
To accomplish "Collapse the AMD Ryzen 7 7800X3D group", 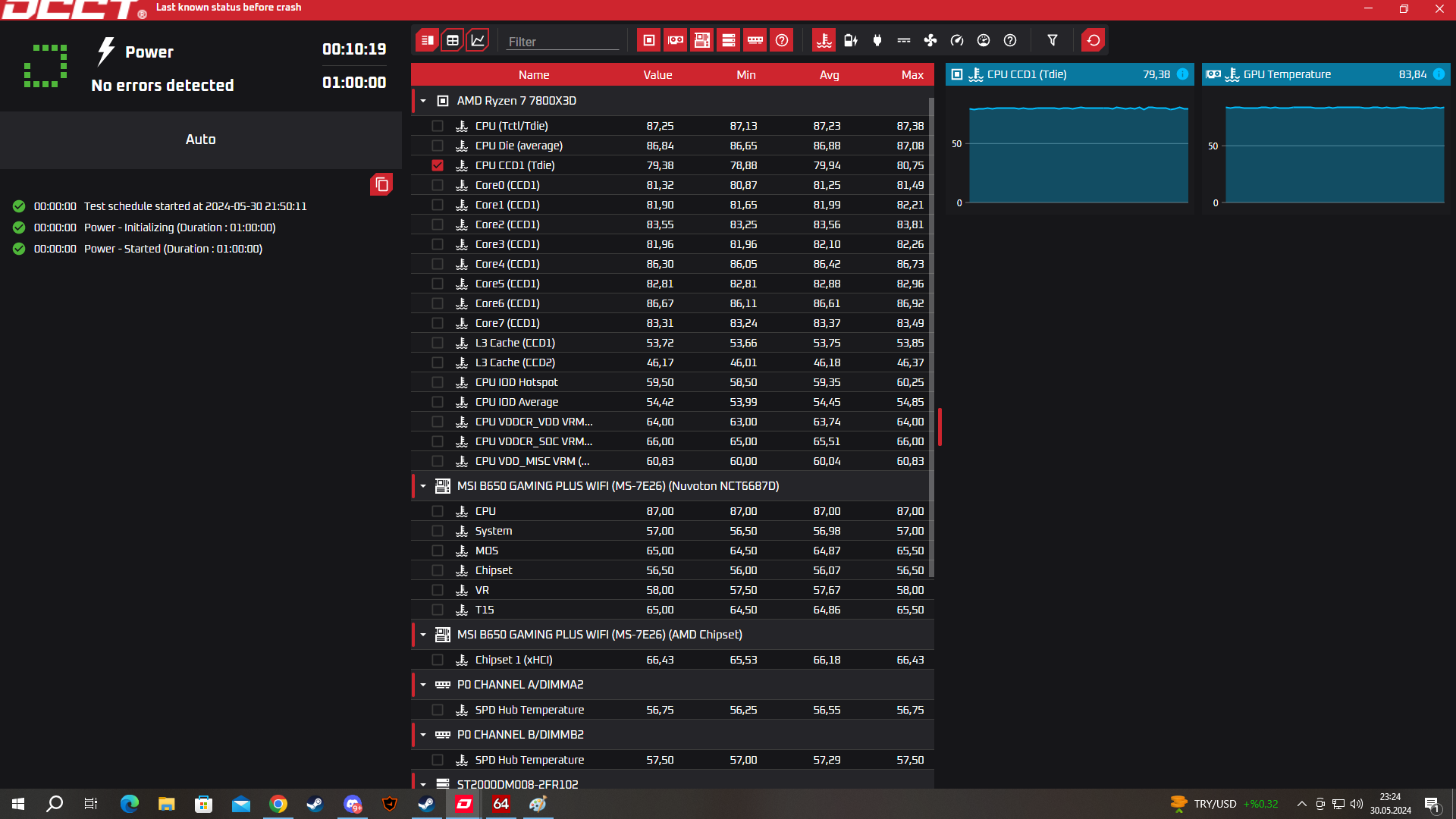I will click(423, 101).
